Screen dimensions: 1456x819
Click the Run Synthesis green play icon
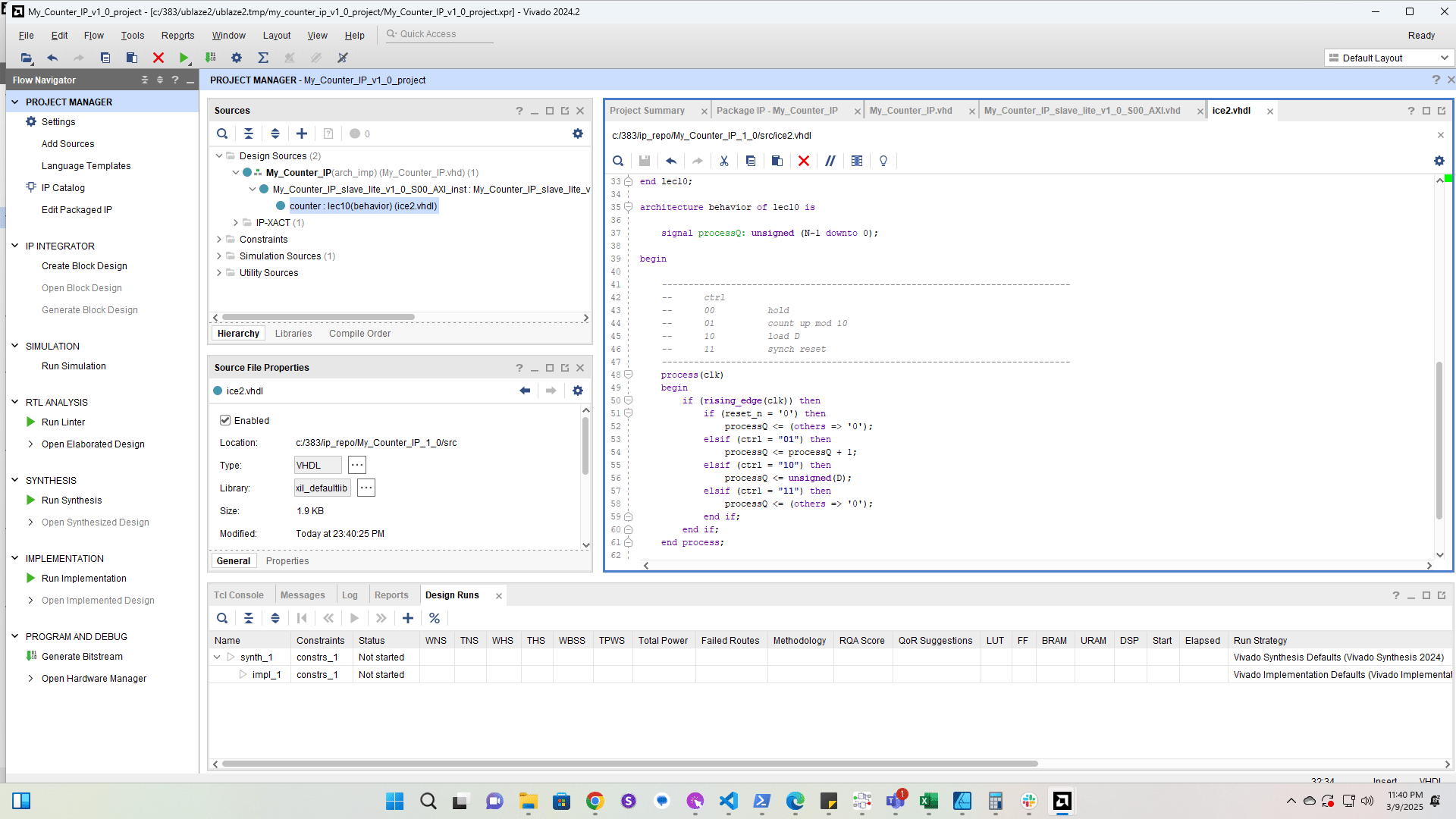(x=31, y=500)
